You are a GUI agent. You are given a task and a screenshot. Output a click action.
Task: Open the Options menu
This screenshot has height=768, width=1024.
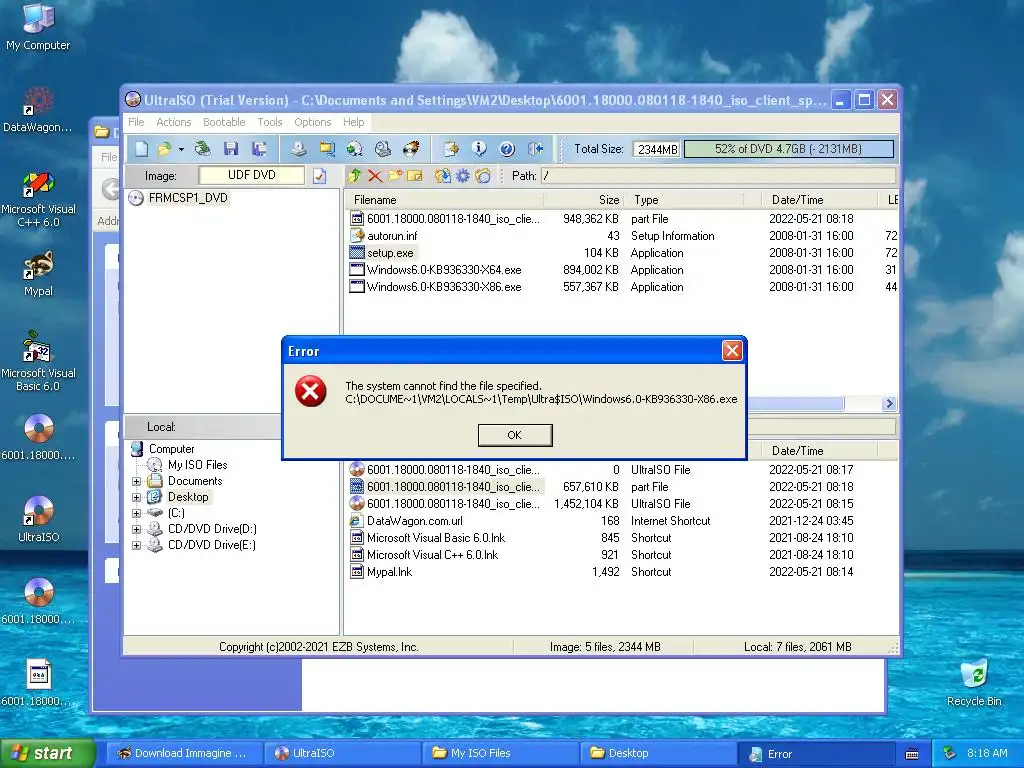313,122
